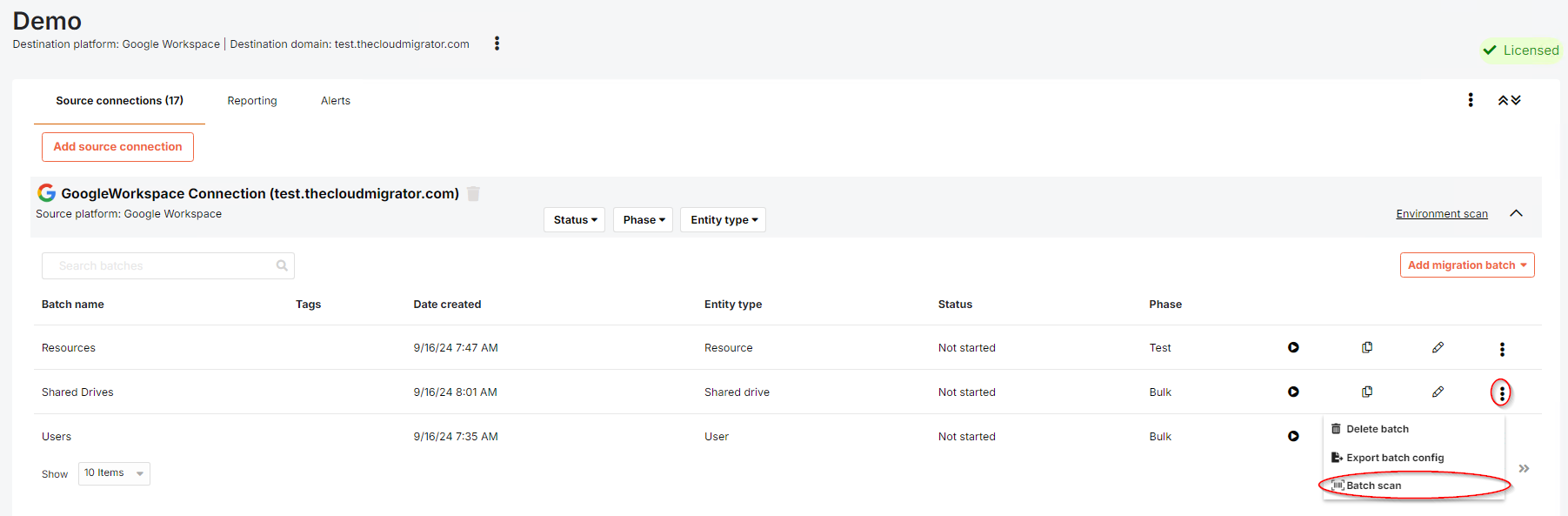Open the source connections panel kebab menu
The height and width of the screenshot is (516, 1568).
point(1471,100)
